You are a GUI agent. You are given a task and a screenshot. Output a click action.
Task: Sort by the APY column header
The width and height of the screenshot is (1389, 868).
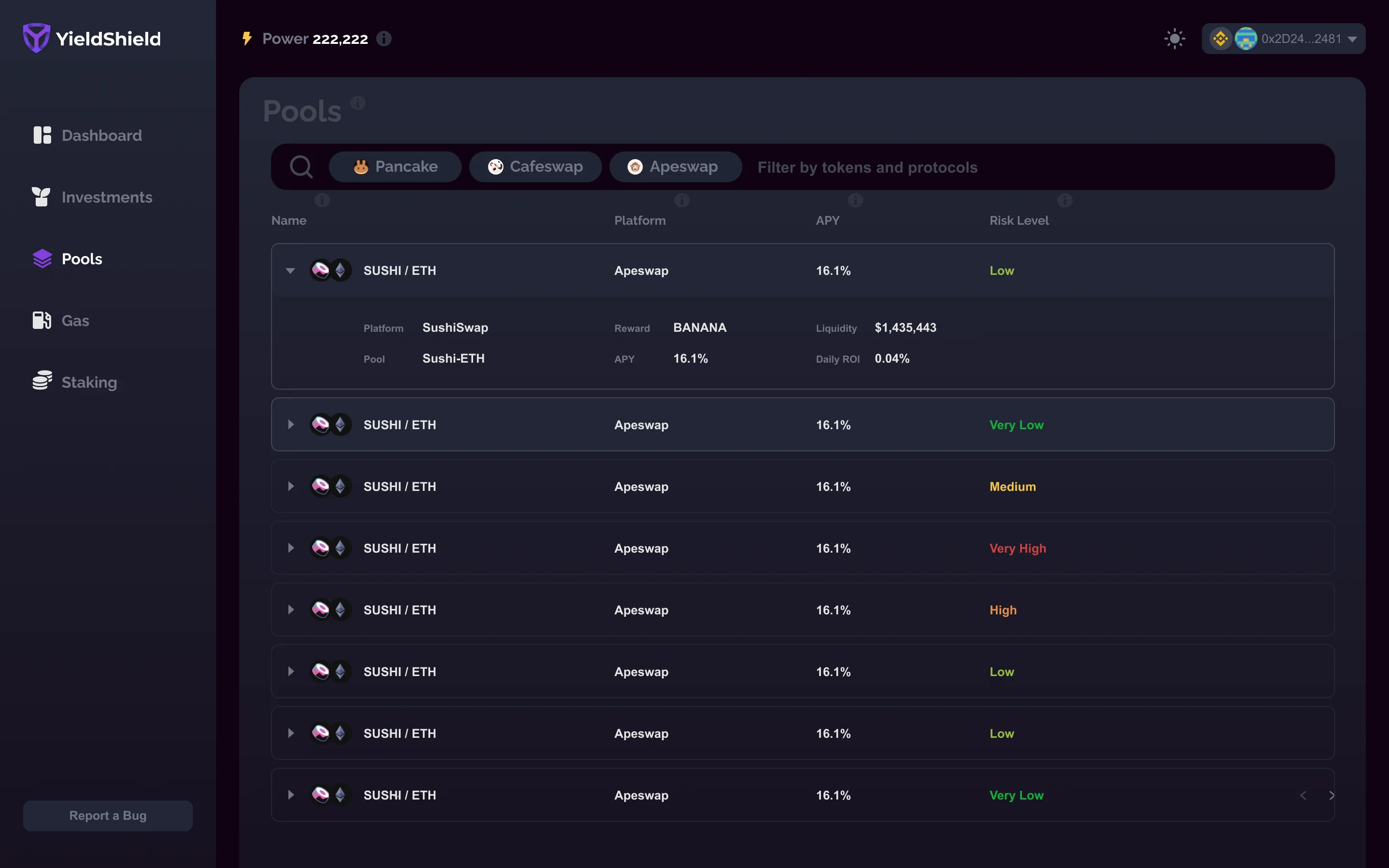tap(828, 220)
